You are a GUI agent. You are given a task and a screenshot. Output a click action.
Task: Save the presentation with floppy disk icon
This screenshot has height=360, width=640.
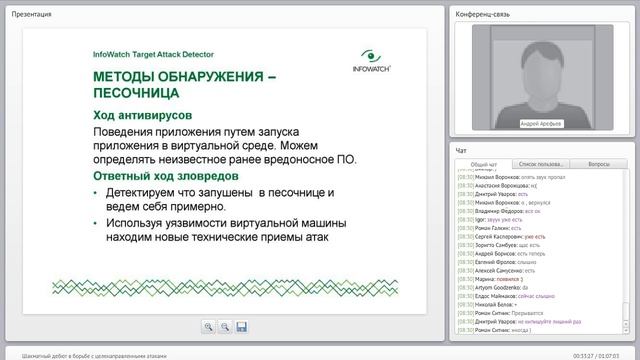click(242, 327)
